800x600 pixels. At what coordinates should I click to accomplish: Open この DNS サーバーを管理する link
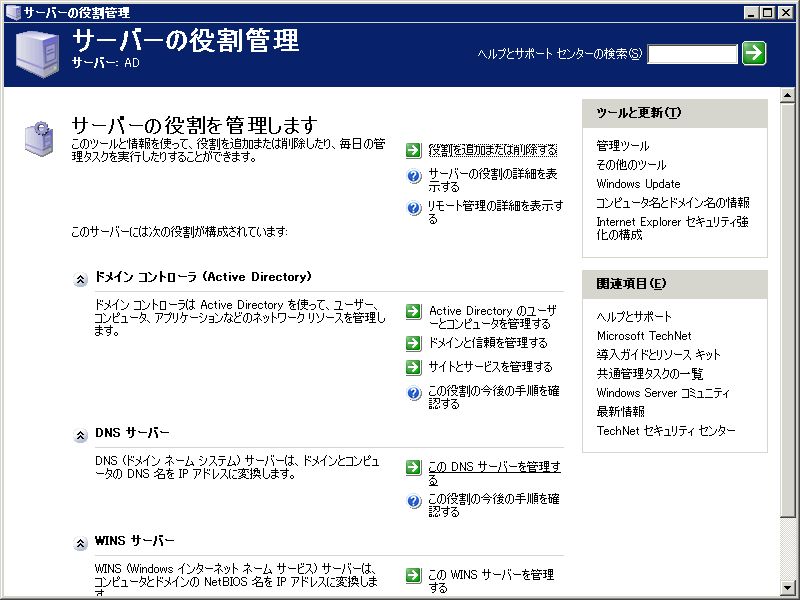pyautogui.click(x=494, y=473)
